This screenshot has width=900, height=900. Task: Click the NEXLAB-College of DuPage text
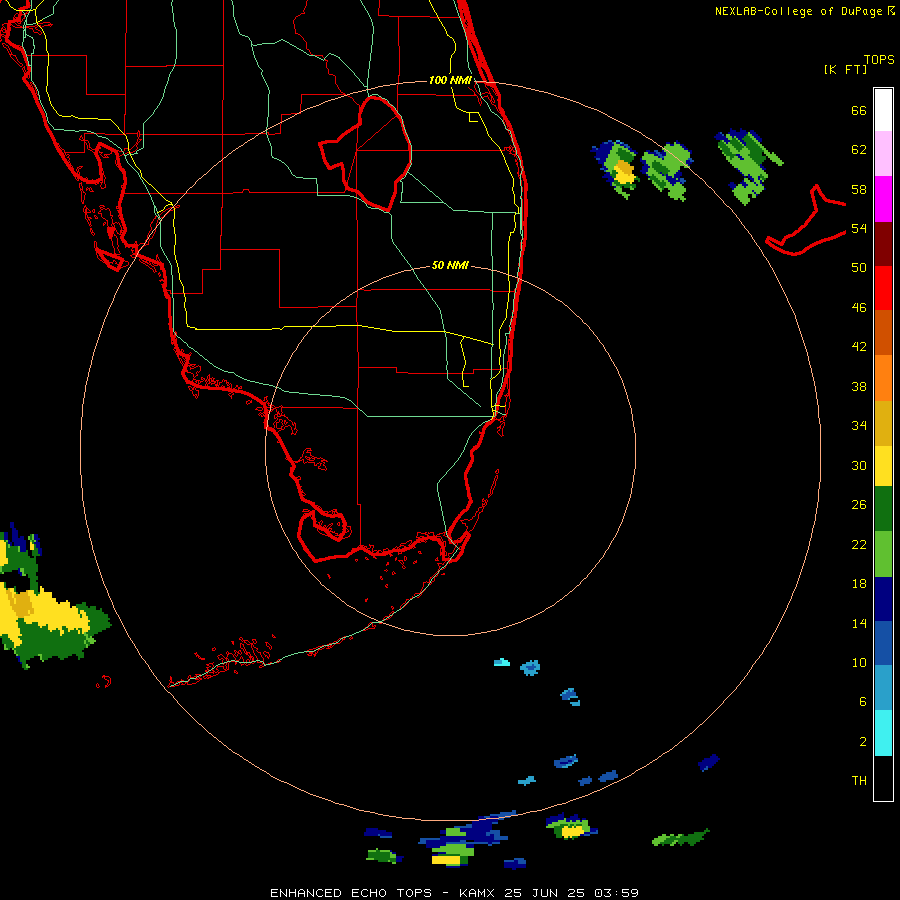pos(798,11)
